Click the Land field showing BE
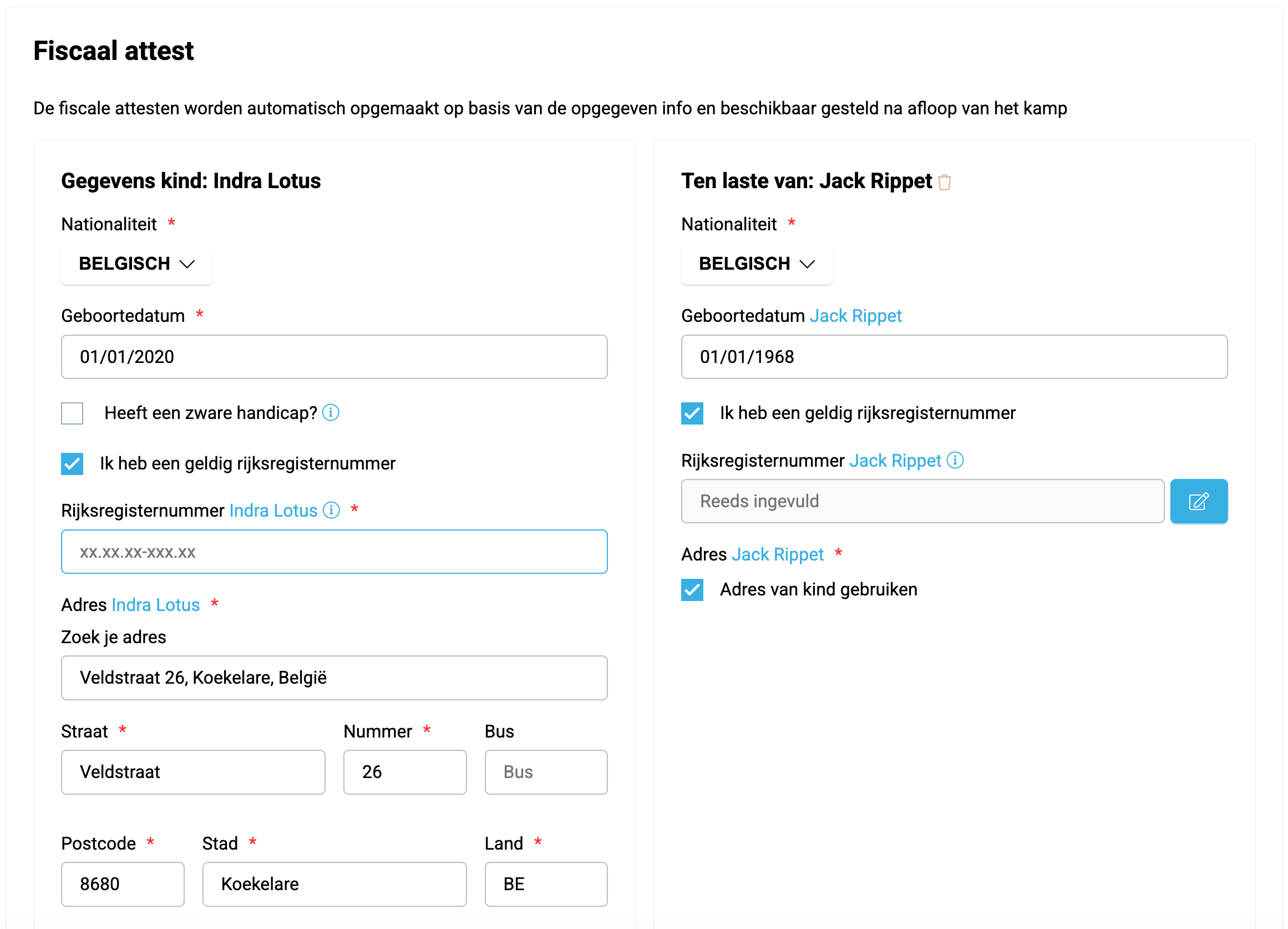 pyautogui.click(x=546, y=884)
